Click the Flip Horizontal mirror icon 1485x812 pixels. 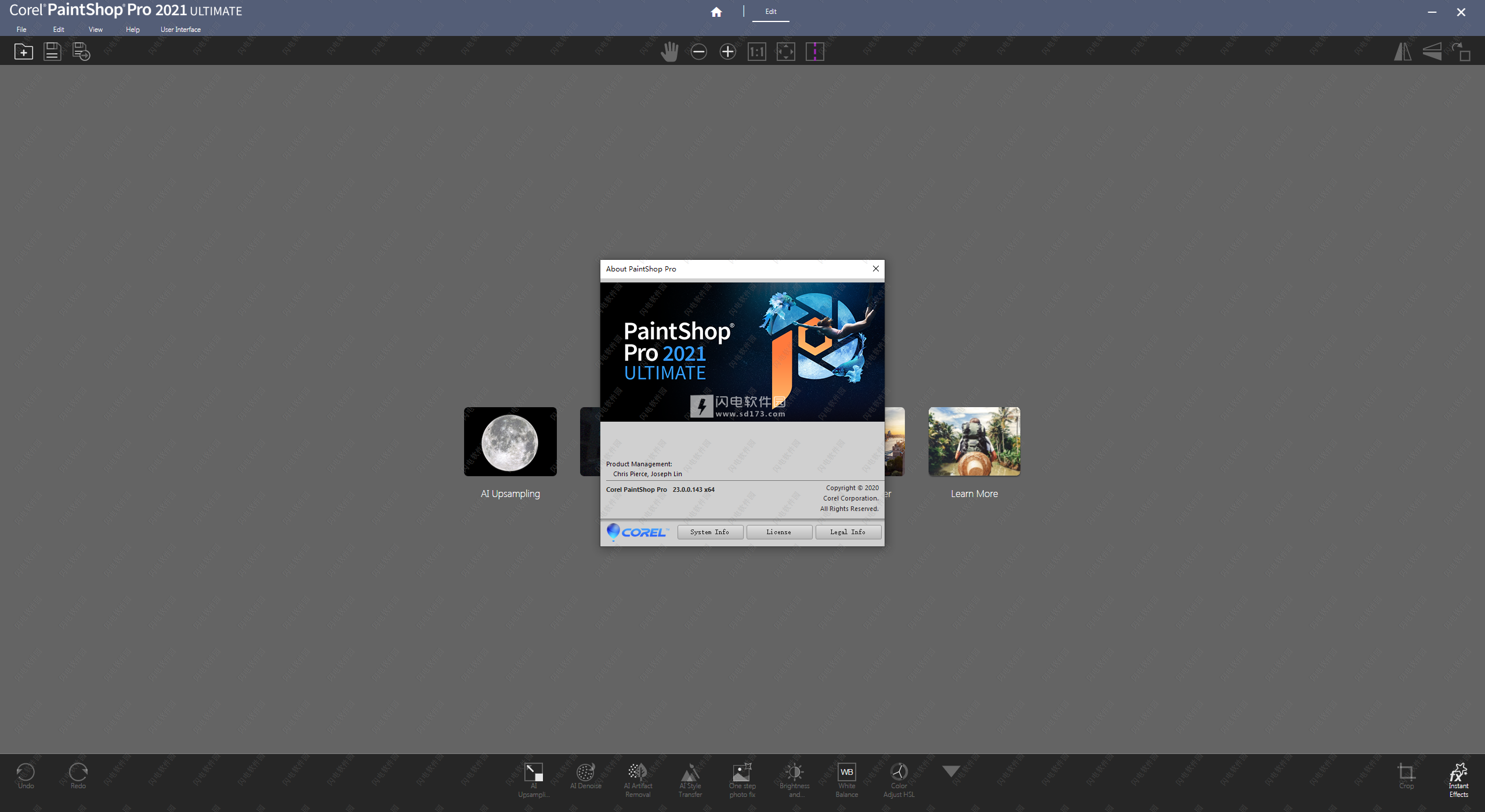(x=1403, y=52)
